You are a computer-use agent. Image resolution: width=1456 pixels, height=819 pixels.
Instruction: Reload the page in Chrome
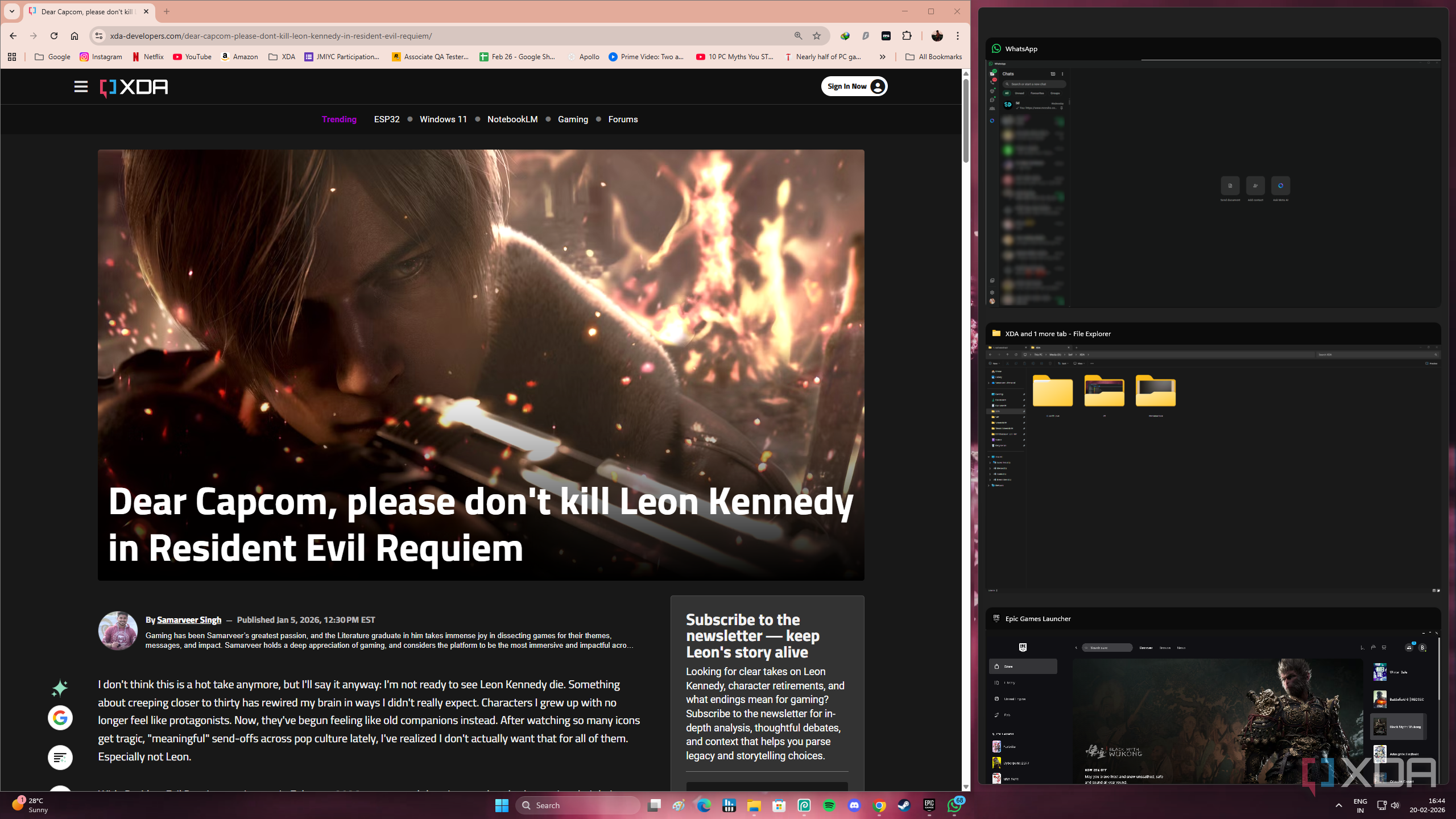[54, 36]
